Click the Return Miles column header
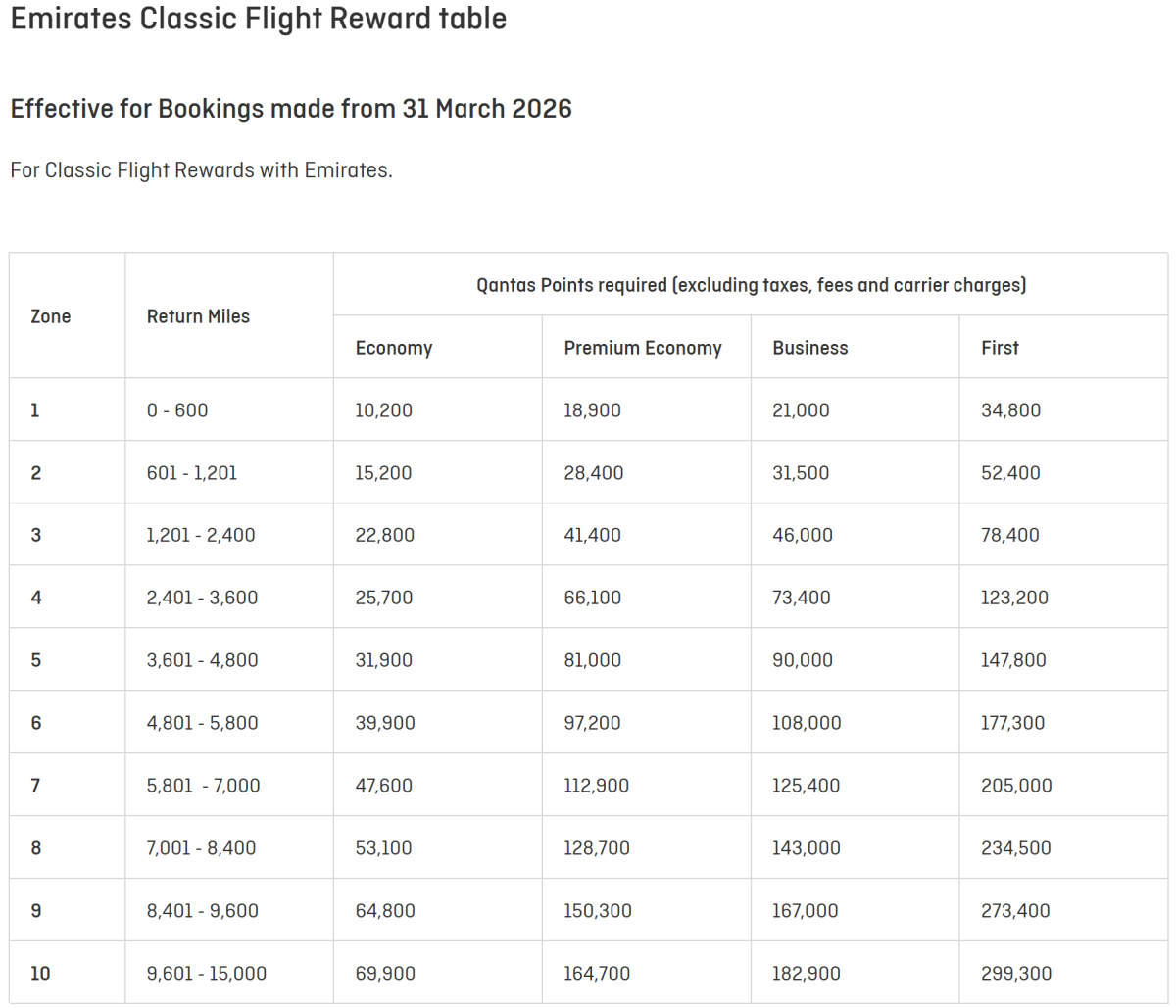 198,316
